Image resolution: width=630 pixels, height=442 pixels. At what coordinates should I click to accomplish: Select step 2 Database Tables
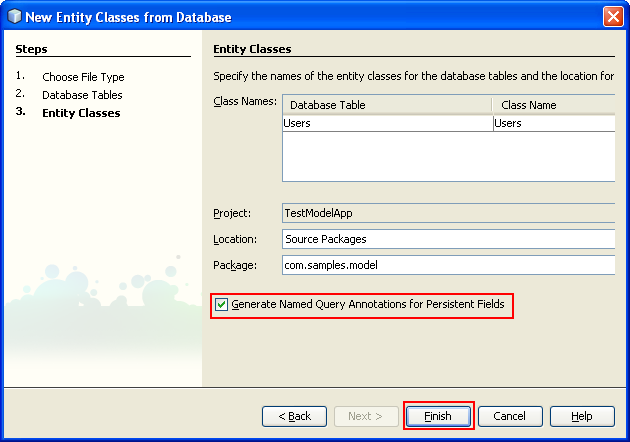click(x=82, y=95)
